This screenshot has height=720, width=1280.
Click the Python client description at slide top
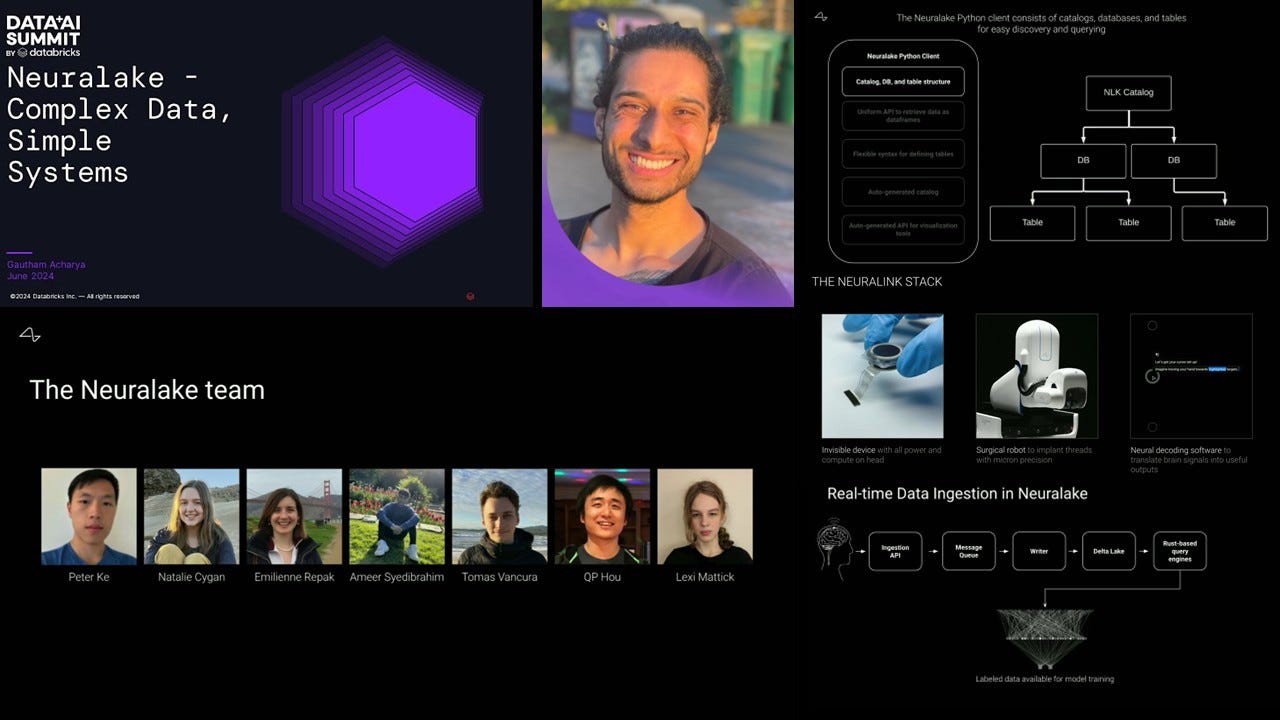(x=1041, y=24)
